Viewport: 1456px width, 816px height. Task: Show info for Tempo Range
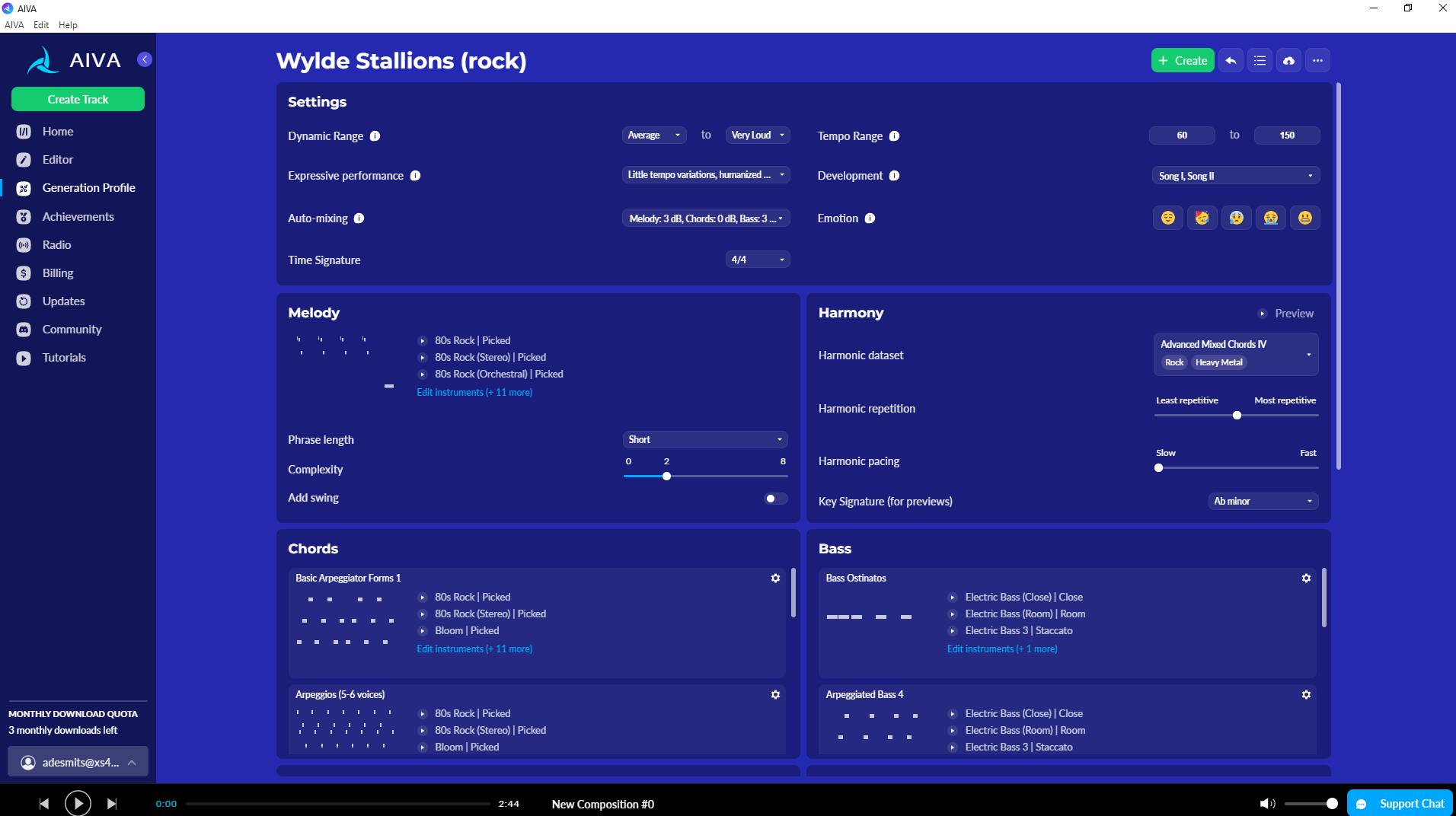coord(894,136)
